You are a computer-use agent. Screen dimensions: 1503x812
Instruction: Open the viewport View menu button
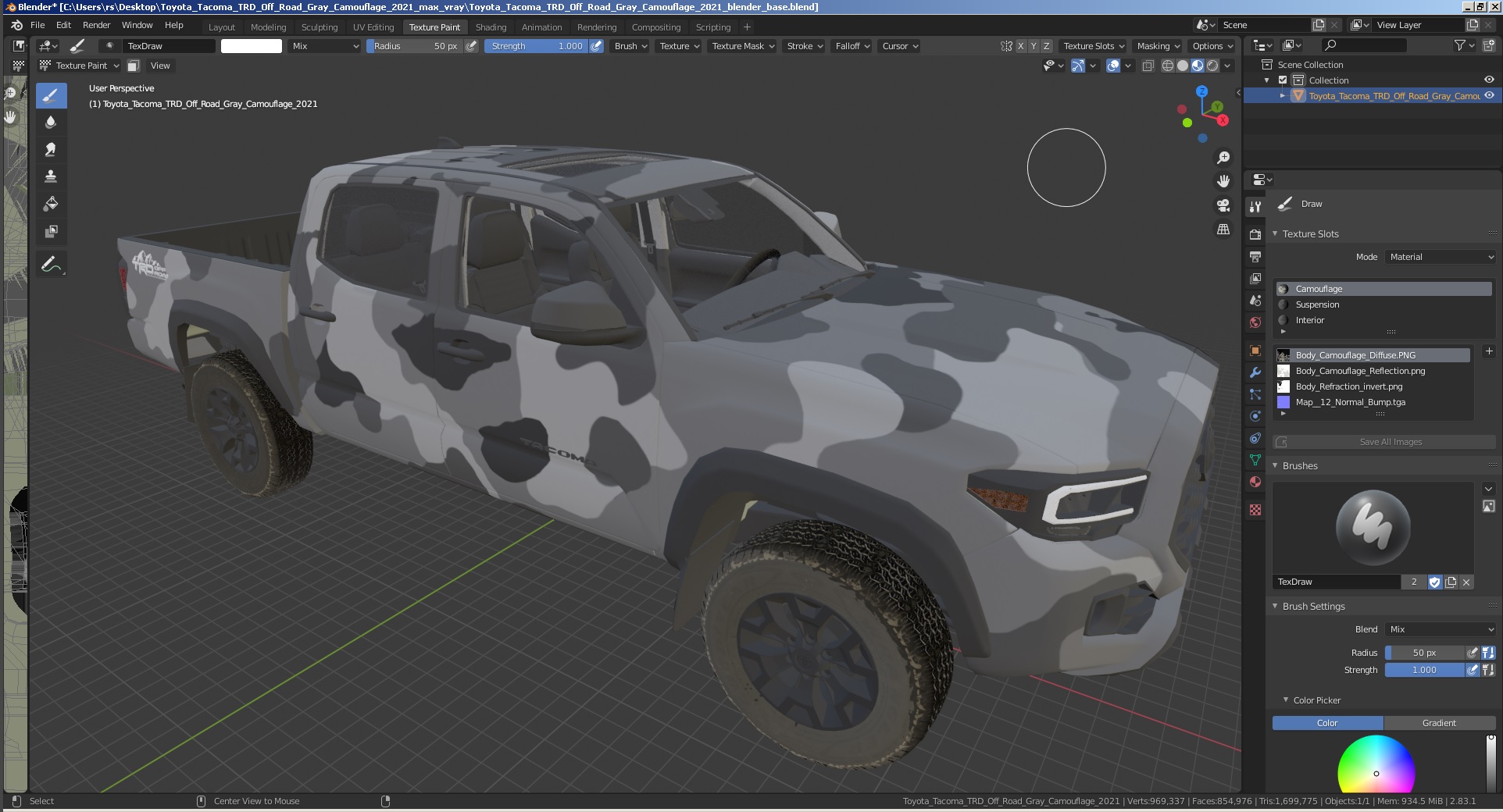pos(160,66)
